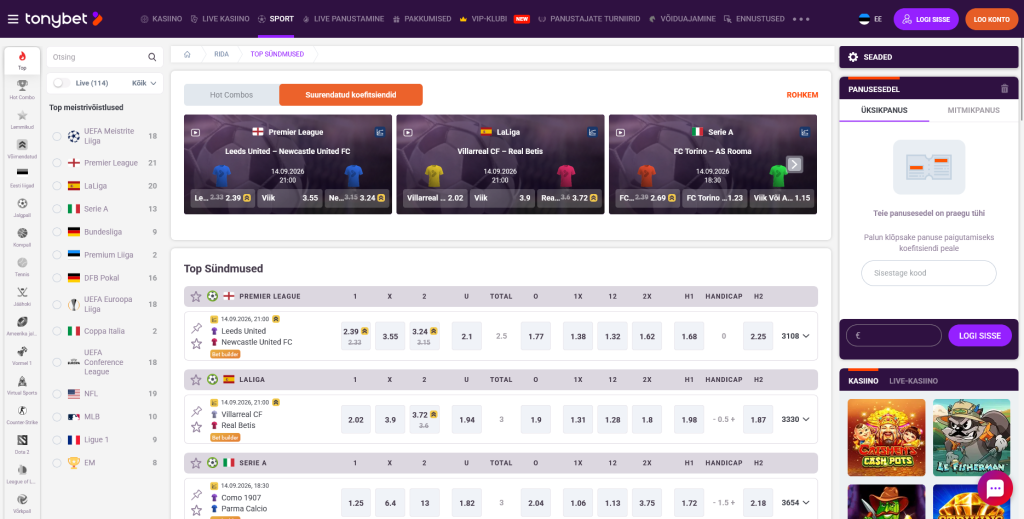Open Le Fisherman game thumbnail

point(971,437)
